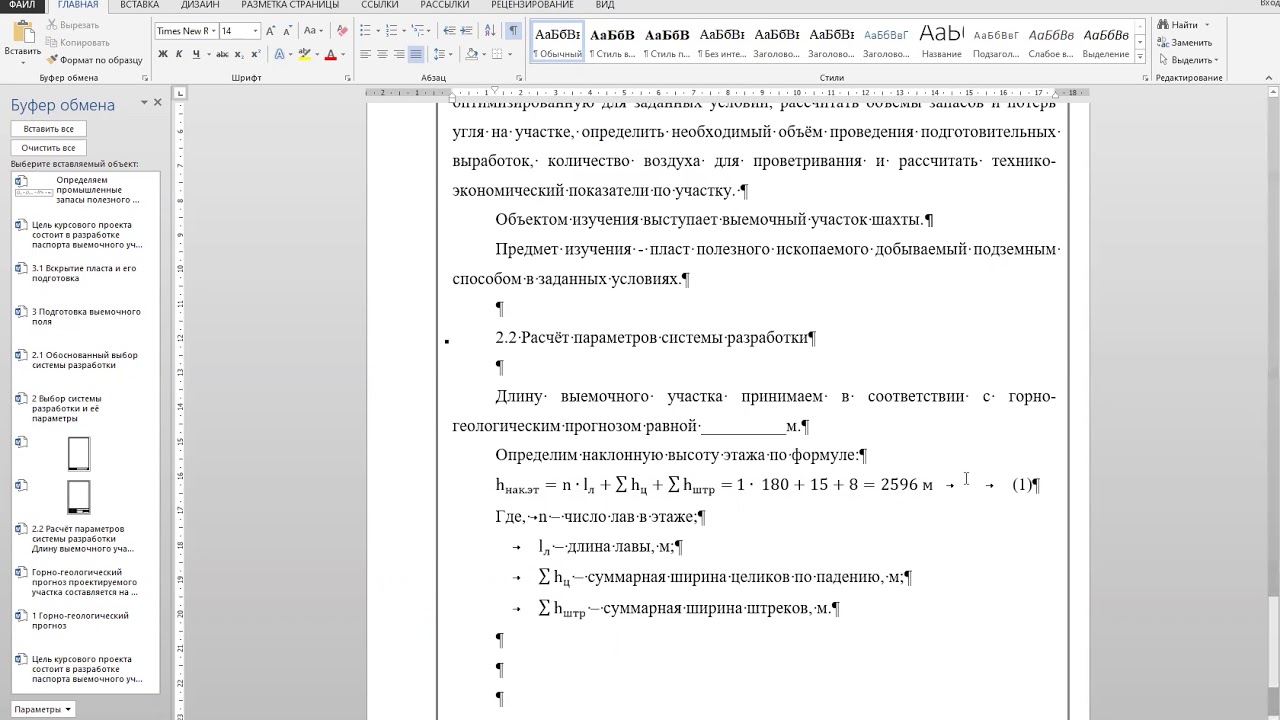This screenshot has height=720, width=1280.
Task: Click the decrease indent icon
Action: 449,31
